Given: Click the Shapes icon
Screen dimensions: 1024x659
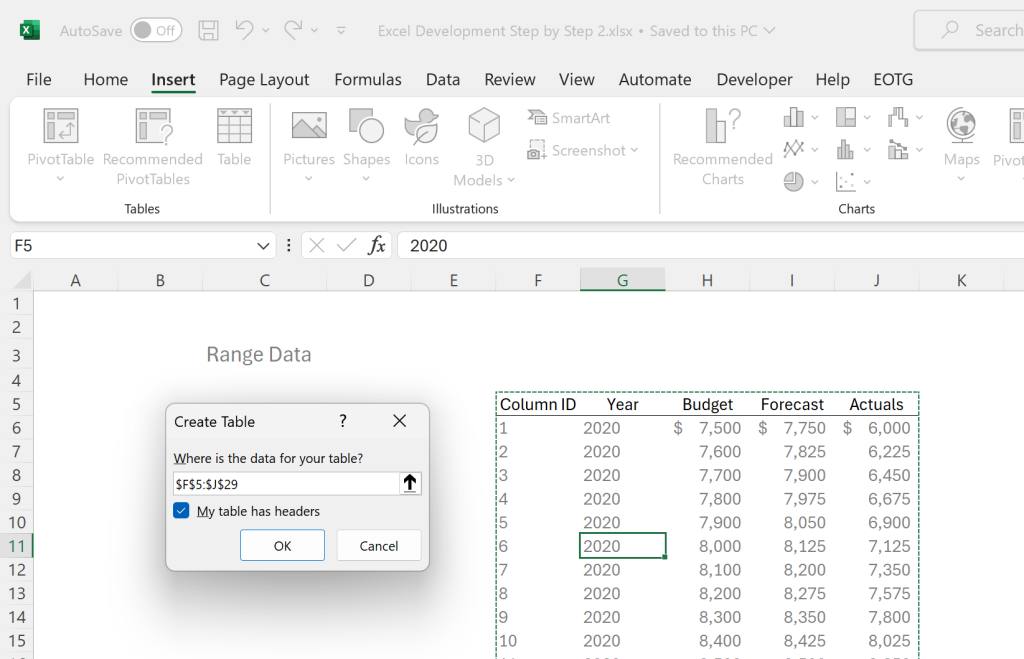Looking at the screenshot, I should 366,125.
